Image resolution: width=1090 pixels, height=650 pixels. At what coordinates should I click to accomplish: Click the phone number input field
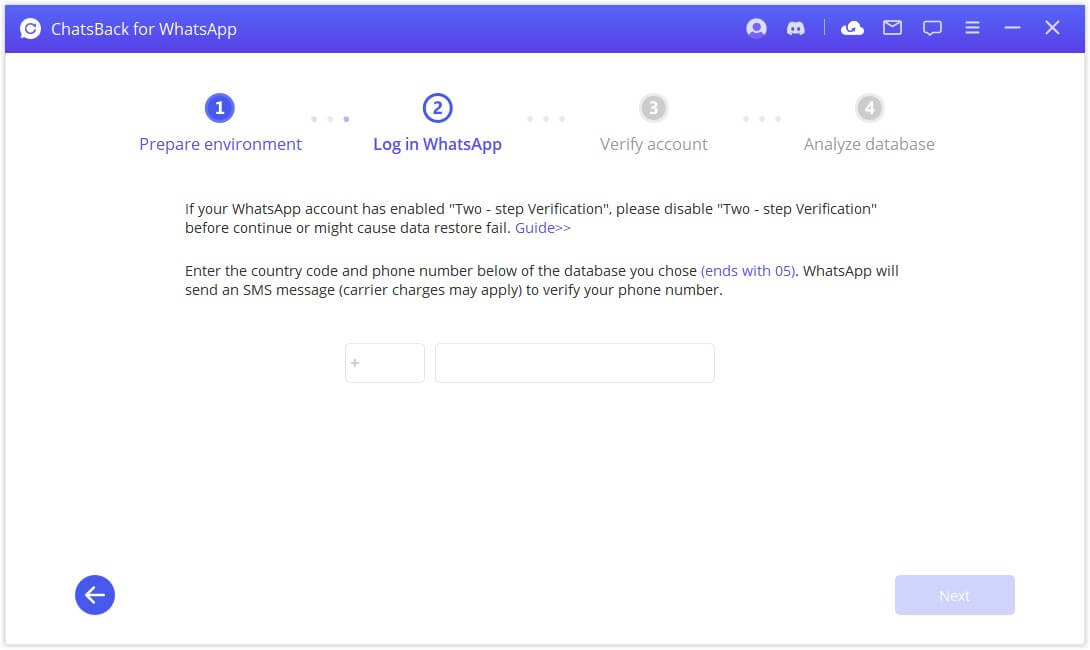pos(575,363)
